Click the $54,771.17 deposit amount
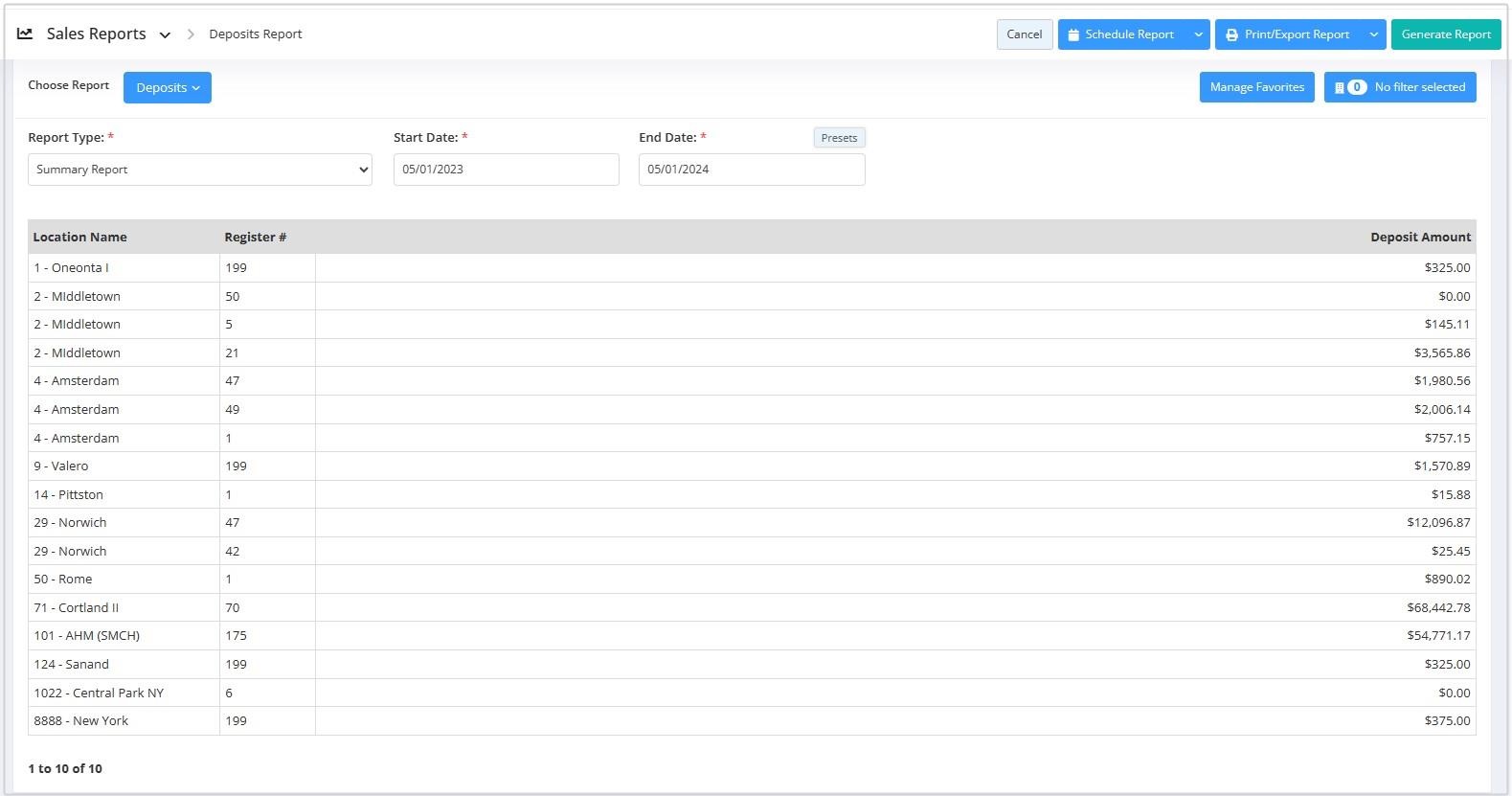This screenshot has width=1512, height=796. [x=1438, y=635]
